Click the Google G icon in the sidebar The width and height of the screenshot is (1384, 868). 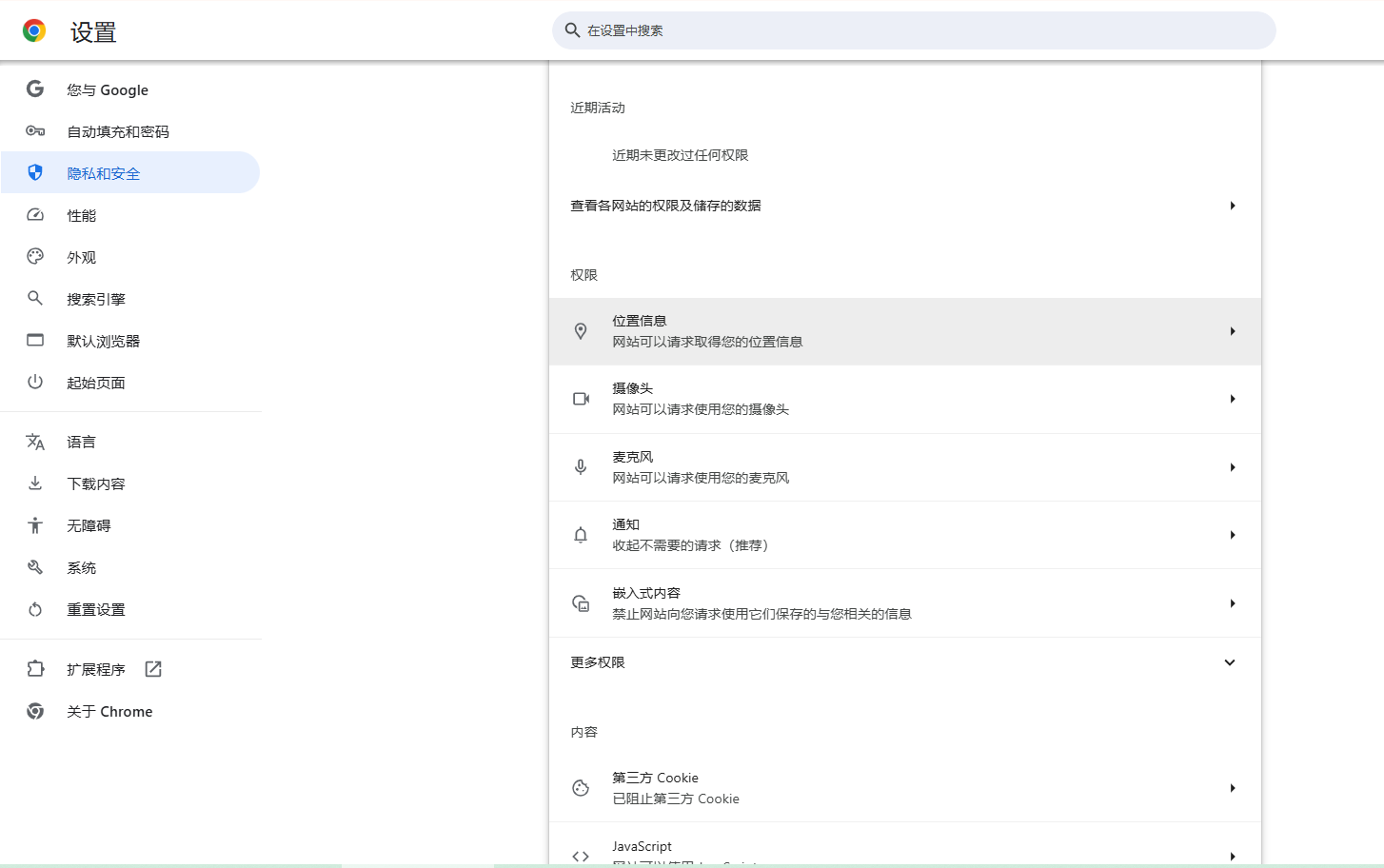coord(35,89)
